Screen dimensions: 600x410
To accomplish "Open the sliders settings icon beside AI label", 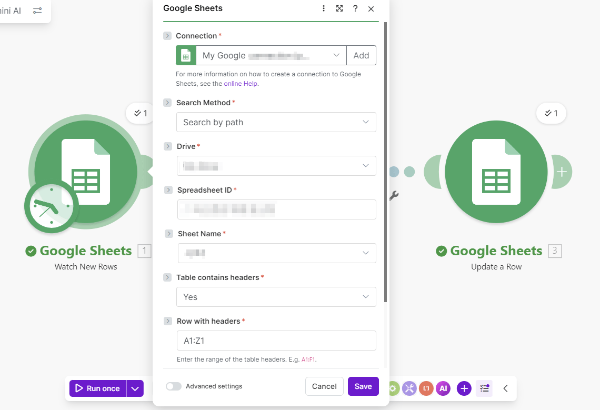I will click(37, 11).
